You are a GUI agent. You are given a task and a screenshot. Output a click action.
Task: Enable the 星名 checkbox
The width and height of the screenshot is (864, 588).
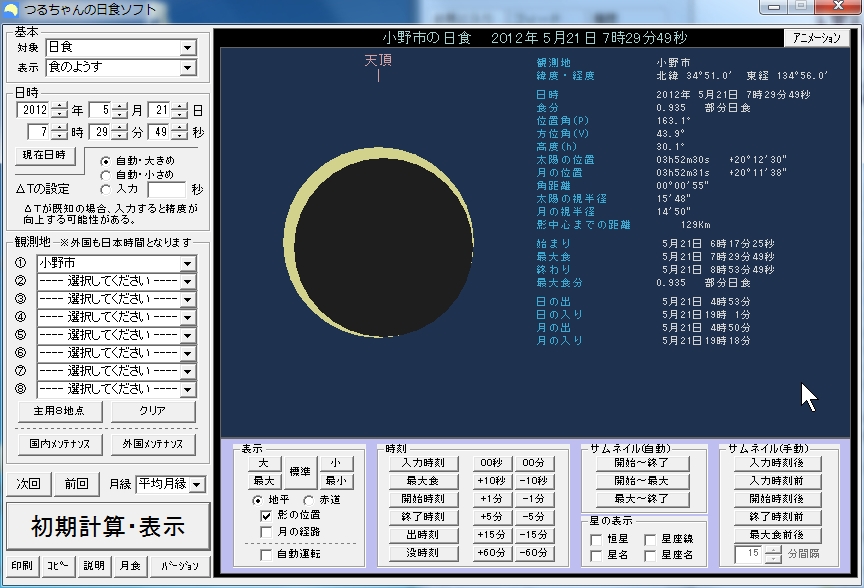point(596,555)
